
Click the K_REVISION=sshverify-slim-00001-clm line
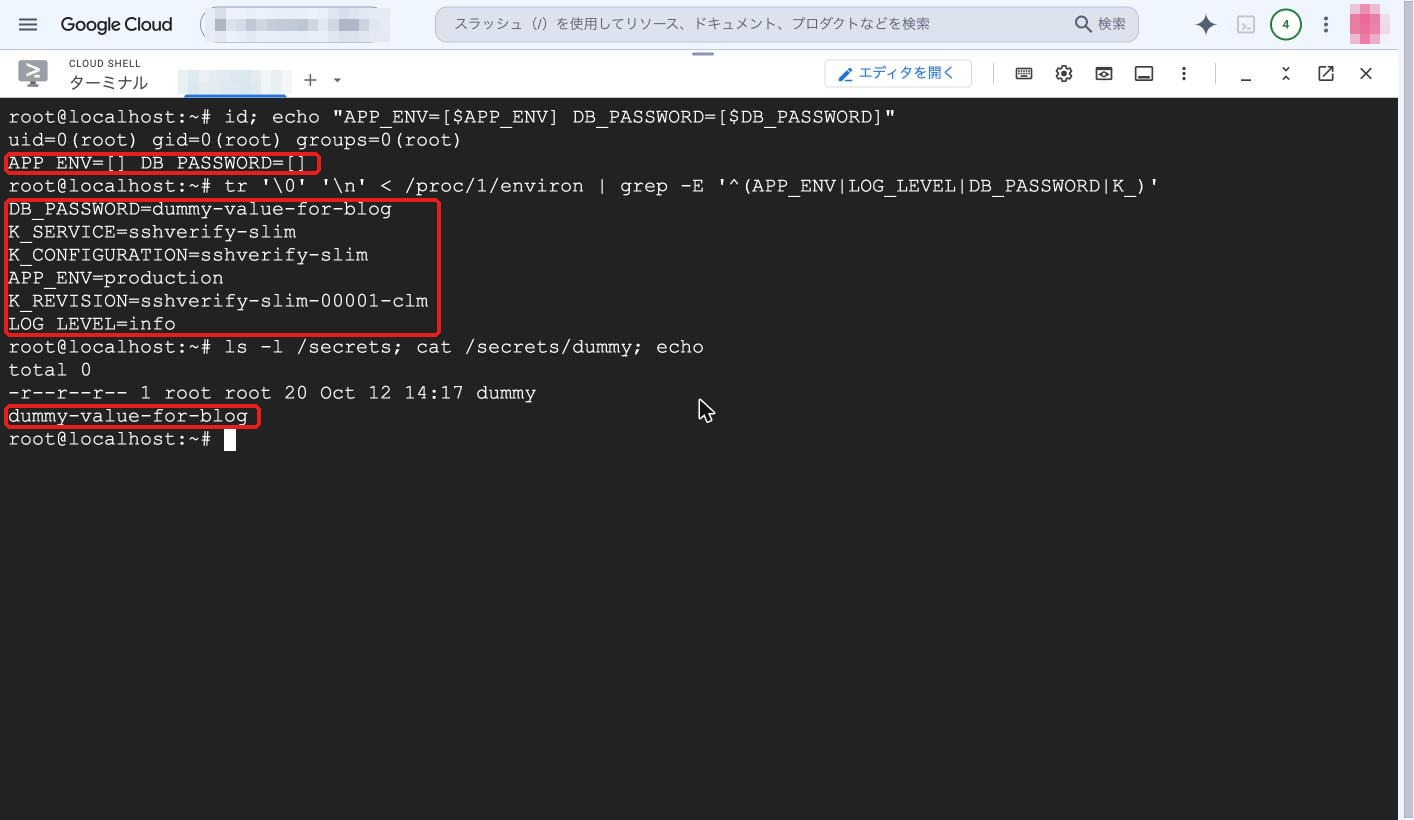[218, 301]
